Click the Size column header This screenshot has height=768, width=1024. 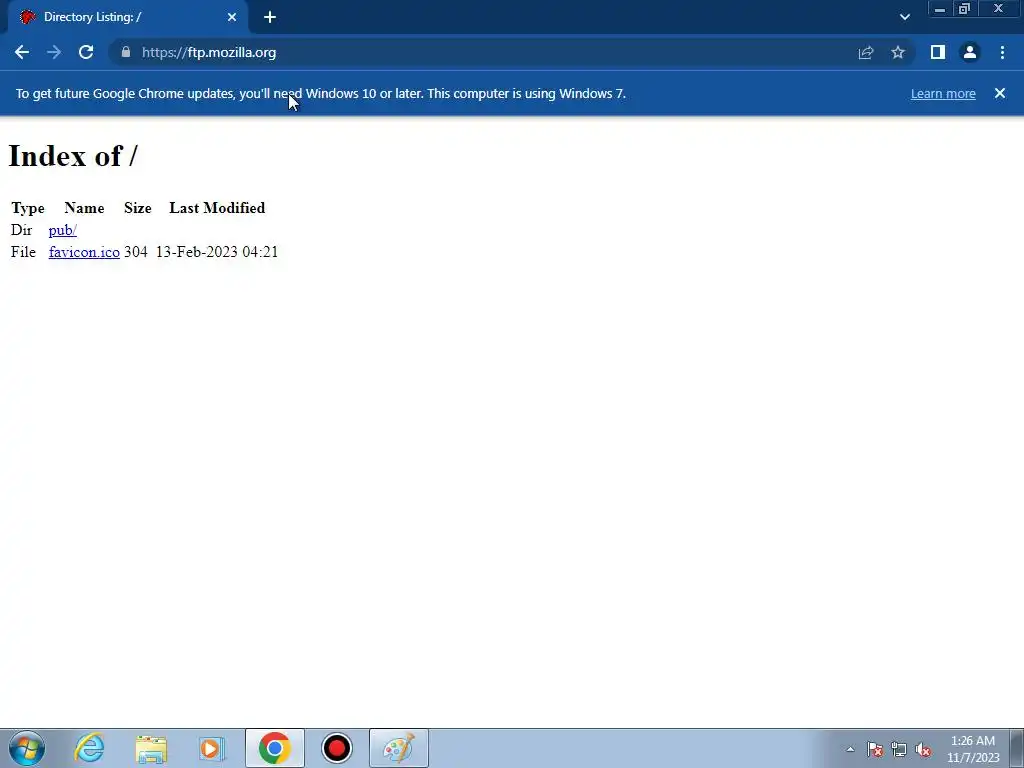pos(138,208)
